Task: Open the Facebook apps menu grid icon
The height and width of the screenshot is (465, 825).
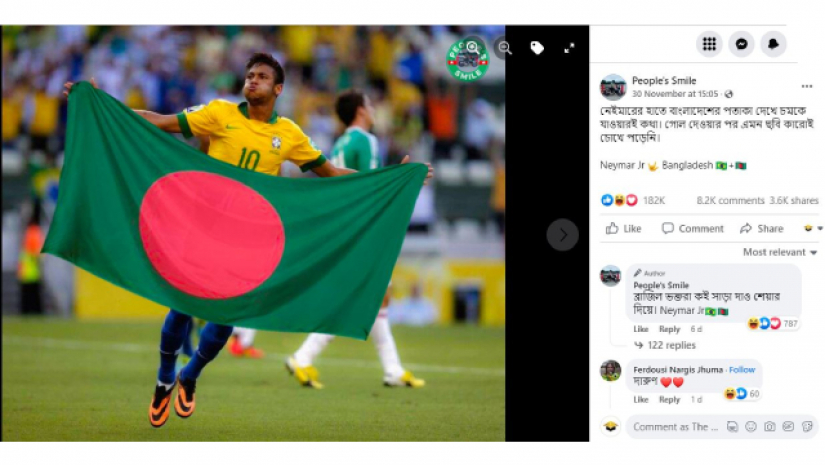Action: coord(709,44)
